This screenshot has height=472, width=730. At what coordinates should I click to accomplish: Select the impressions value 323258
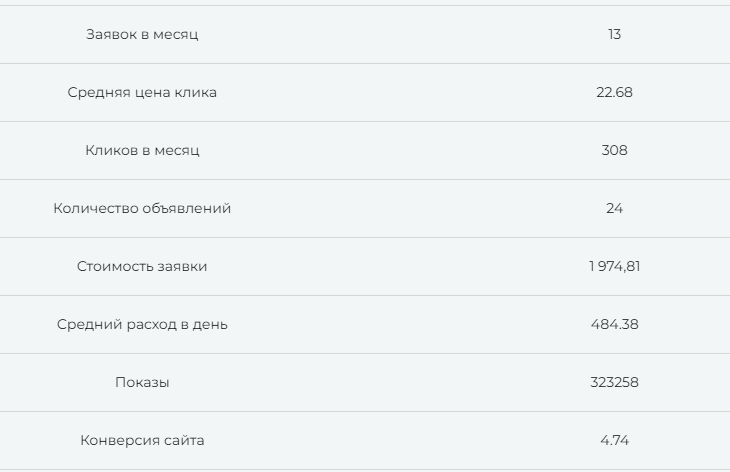click(614, 382)
